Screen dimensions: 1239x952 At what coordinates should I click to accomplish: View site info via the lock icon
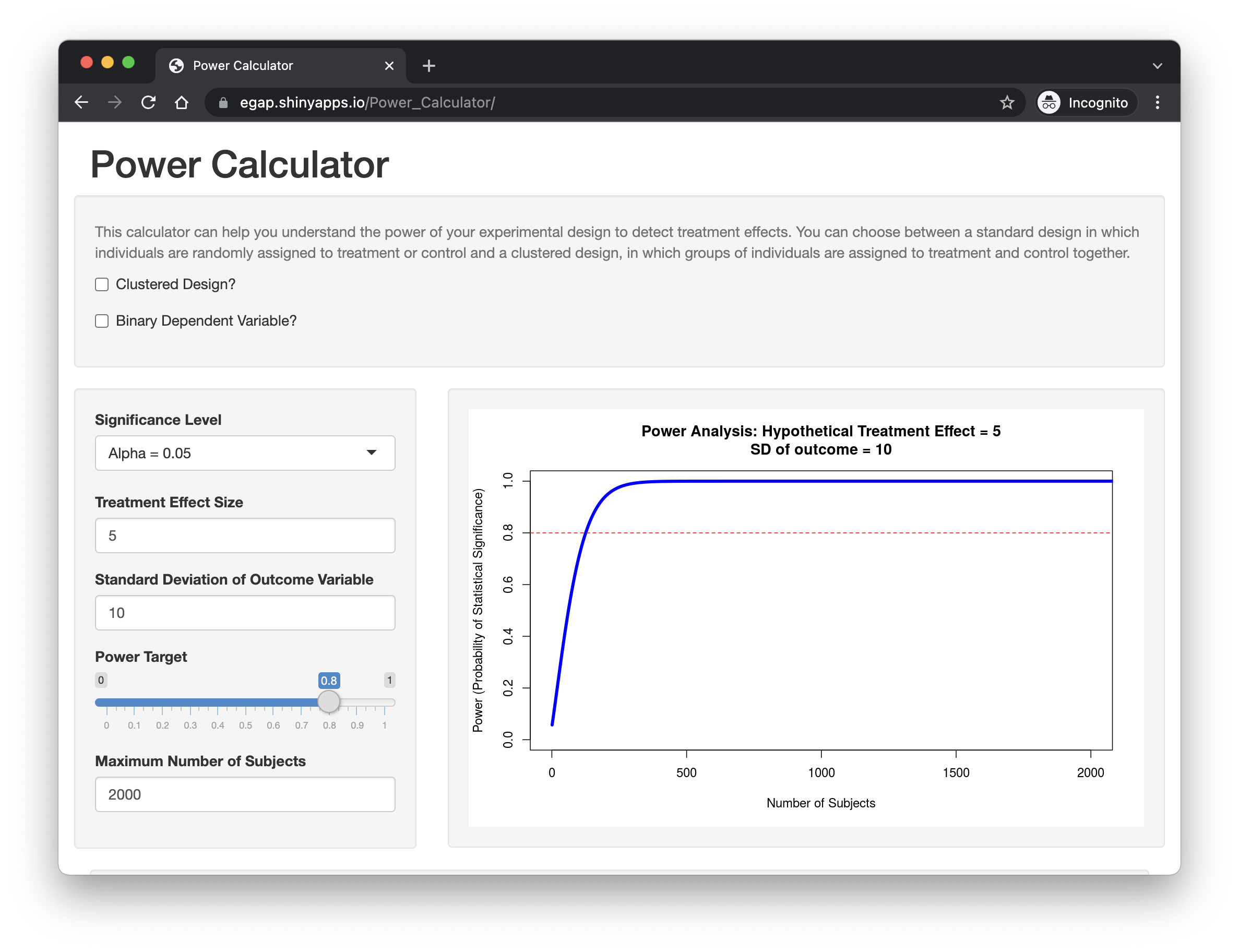pyautogui.click(x=223, y=103)
